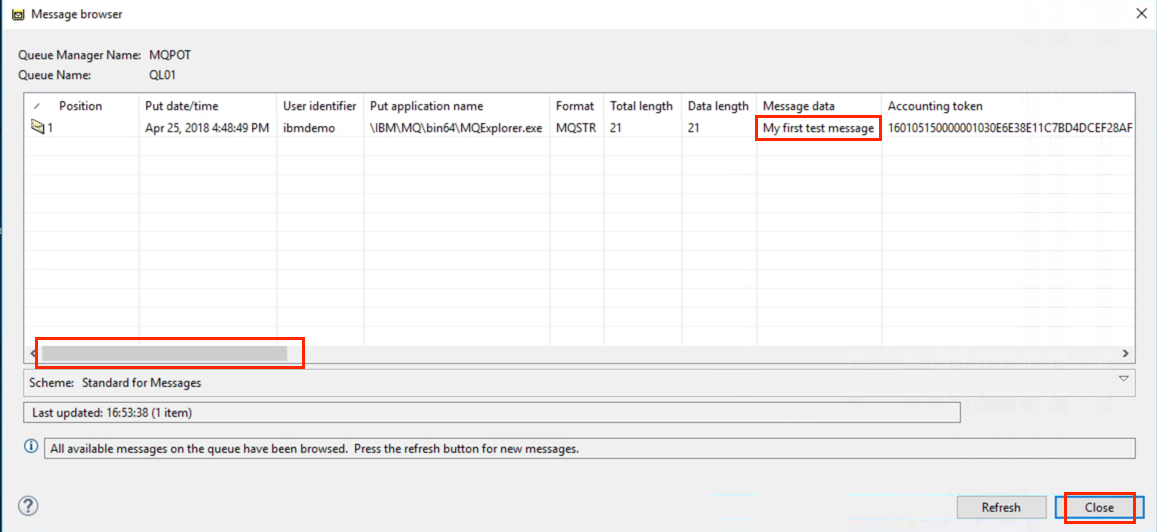Click the Close button
The width and height of the screenshot is (1157, 532).
click(x=1099, y=508)
